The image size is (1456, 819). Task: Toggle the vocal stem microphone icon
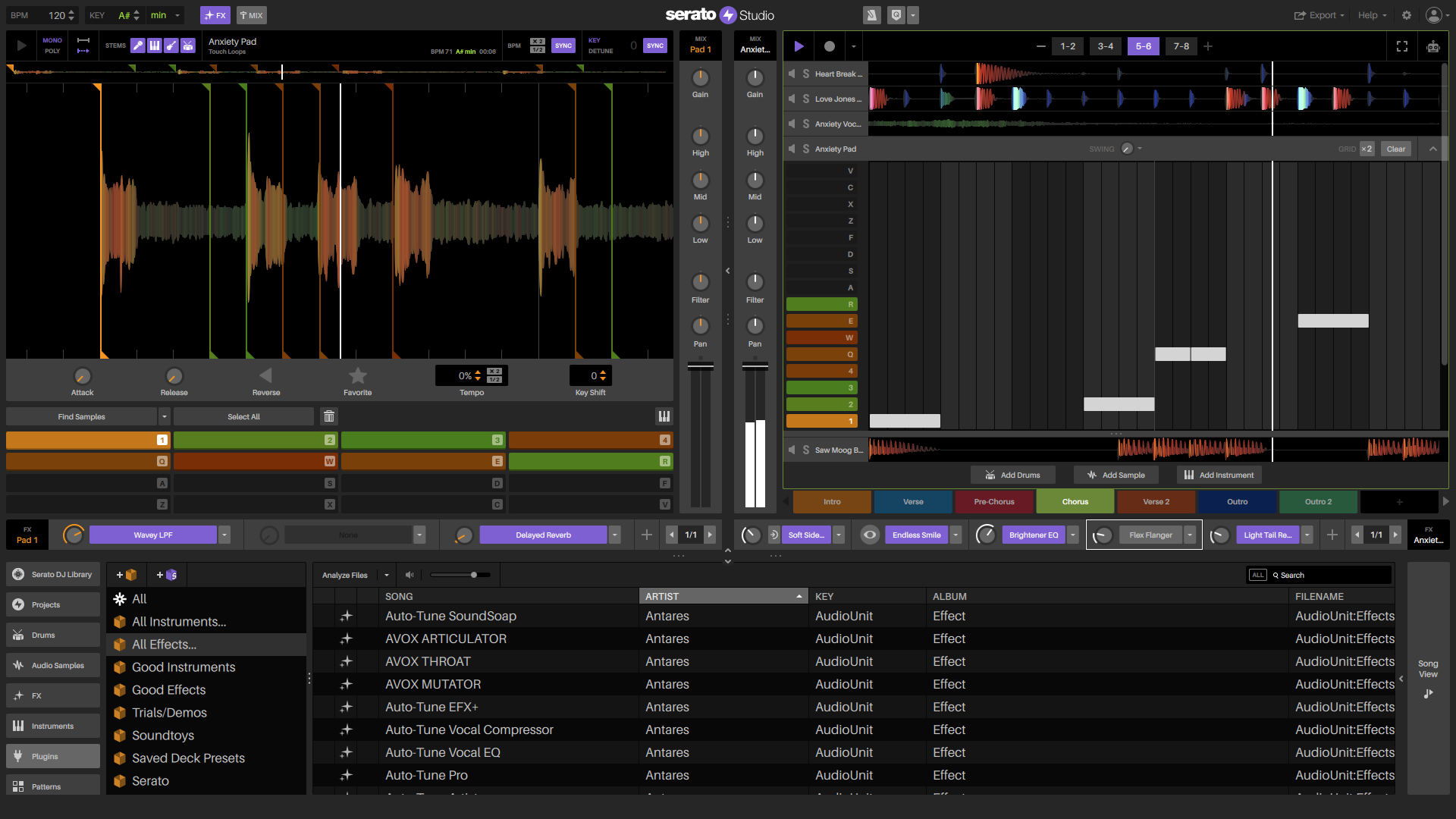click(137, 45)
